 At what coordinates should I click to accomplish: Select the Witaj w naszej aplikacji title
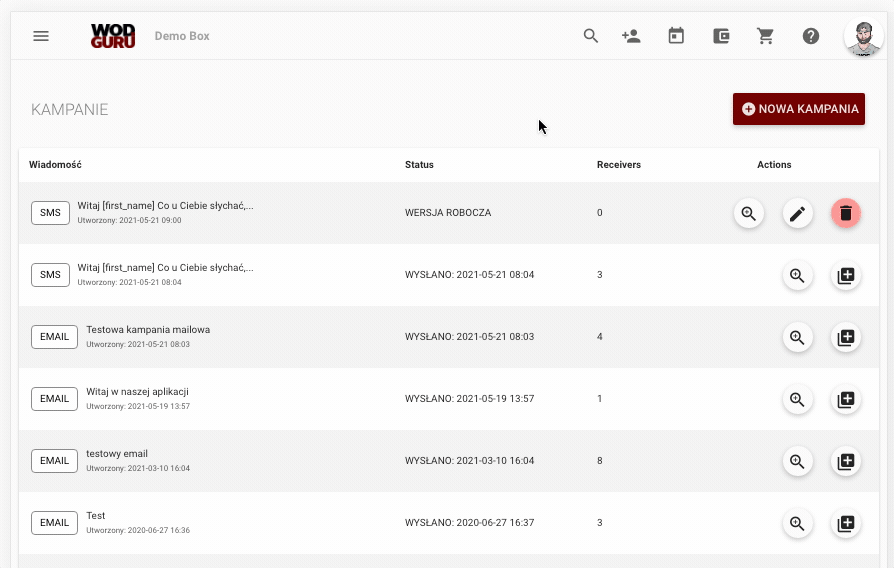click(137, 392)
